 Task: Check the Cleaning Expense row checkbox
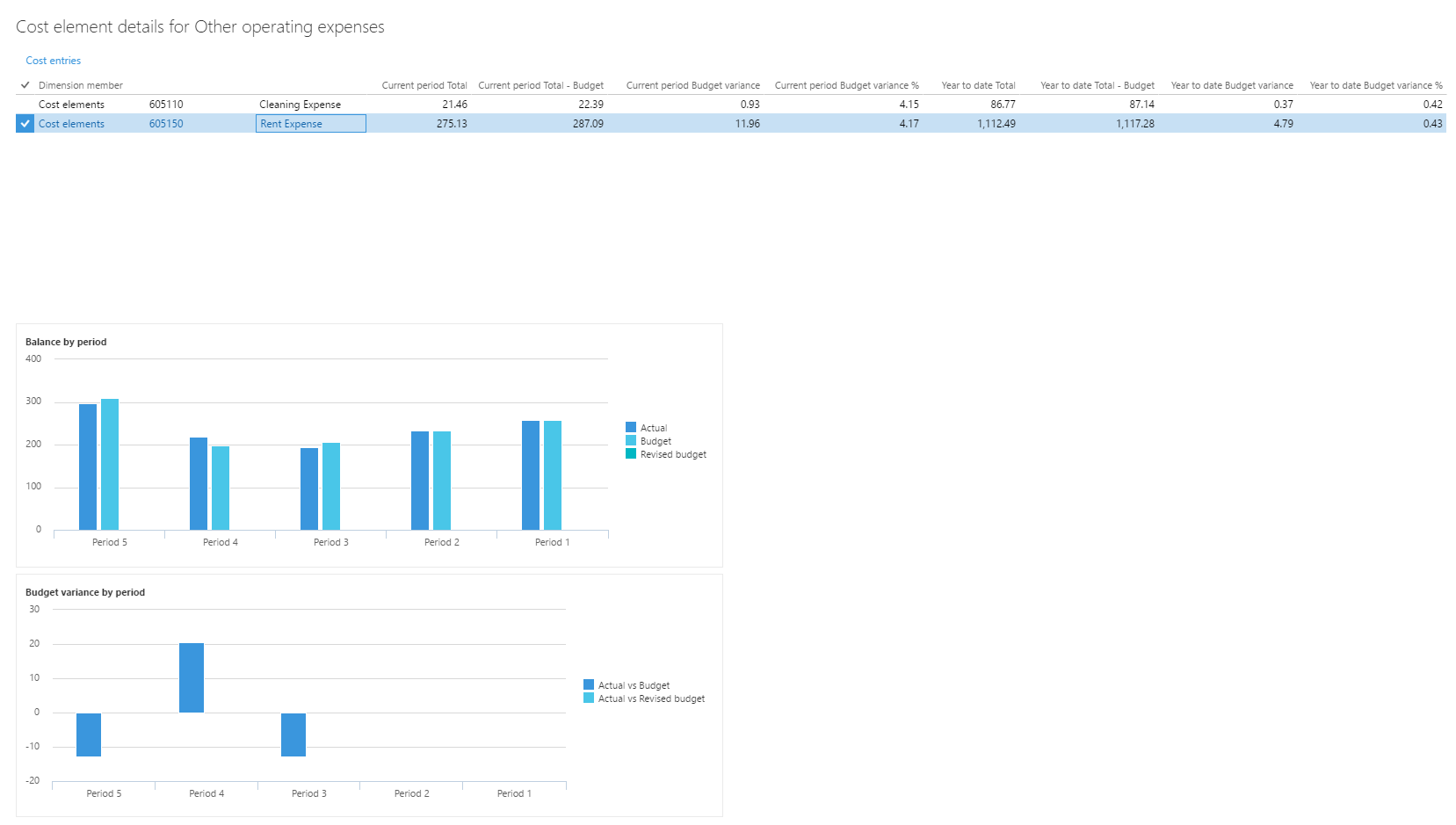click(25, 104)
